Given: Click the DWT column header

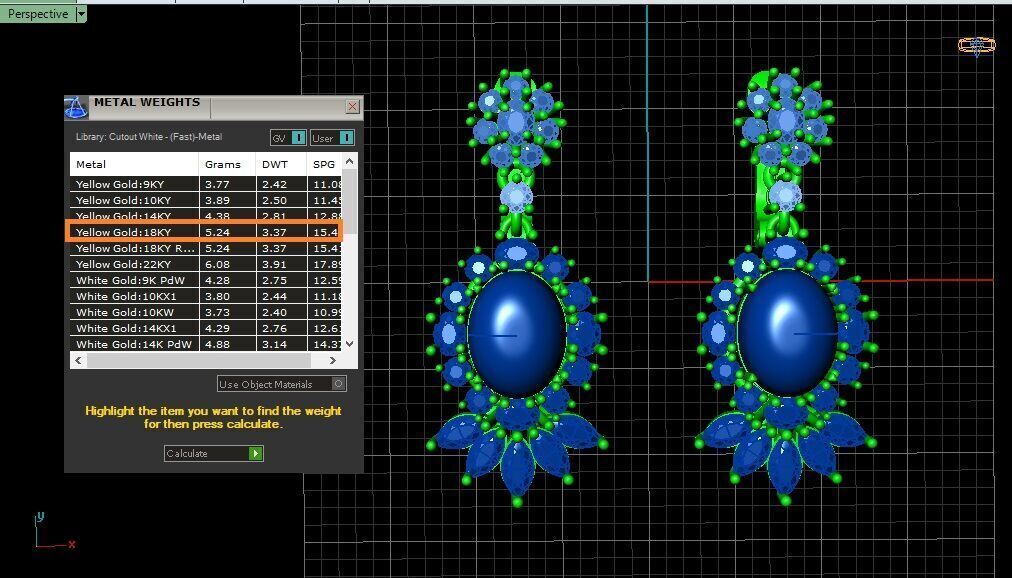Looking at the screenshot, I should tap(281, 164).
